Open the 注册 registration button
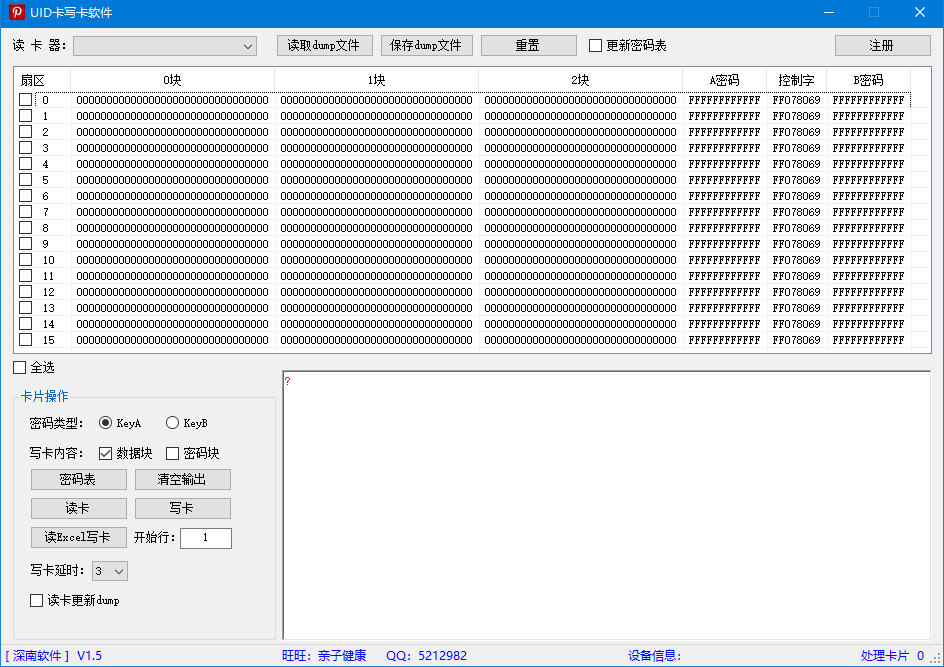944x667 pixels. 882,46
